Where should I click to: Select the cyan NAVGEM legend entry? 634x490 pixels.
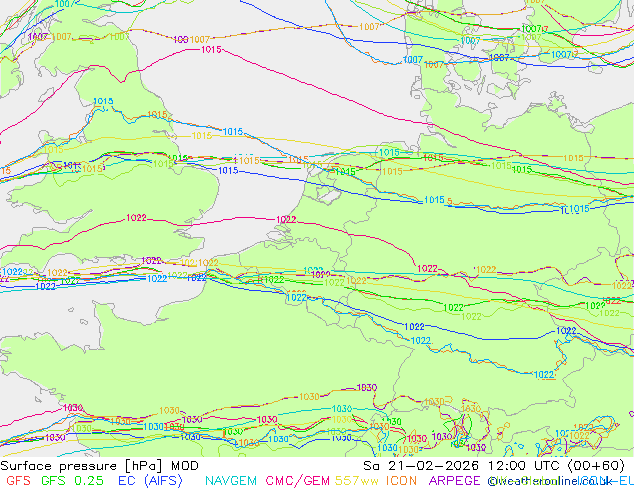pyautogui.click(x=231, y=481)
